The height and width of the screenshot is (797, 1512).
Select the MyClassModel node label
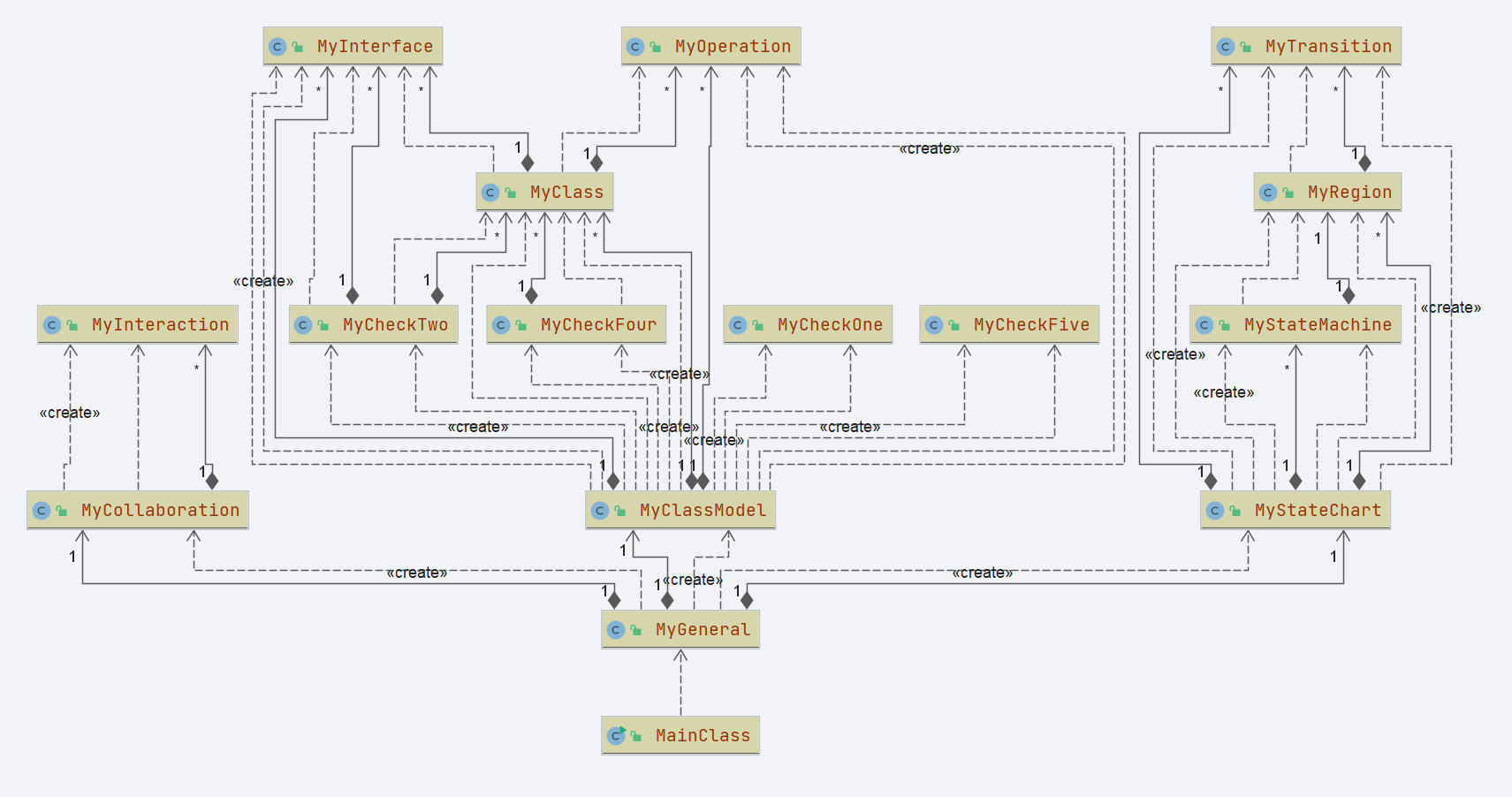coord(703,511)
